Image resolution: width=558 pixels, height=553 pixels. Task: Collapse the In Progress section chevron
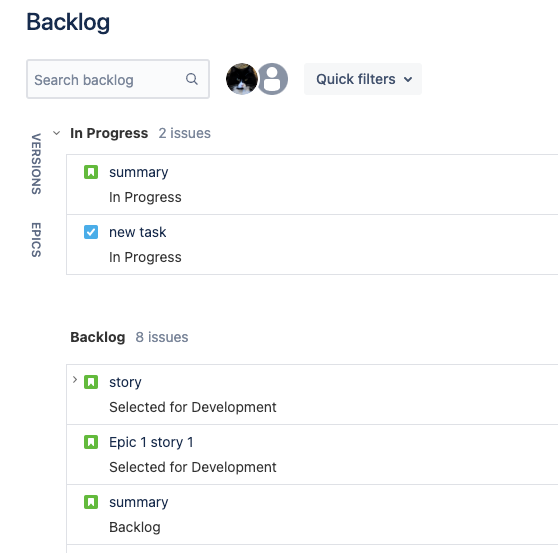tap(56, 133)
